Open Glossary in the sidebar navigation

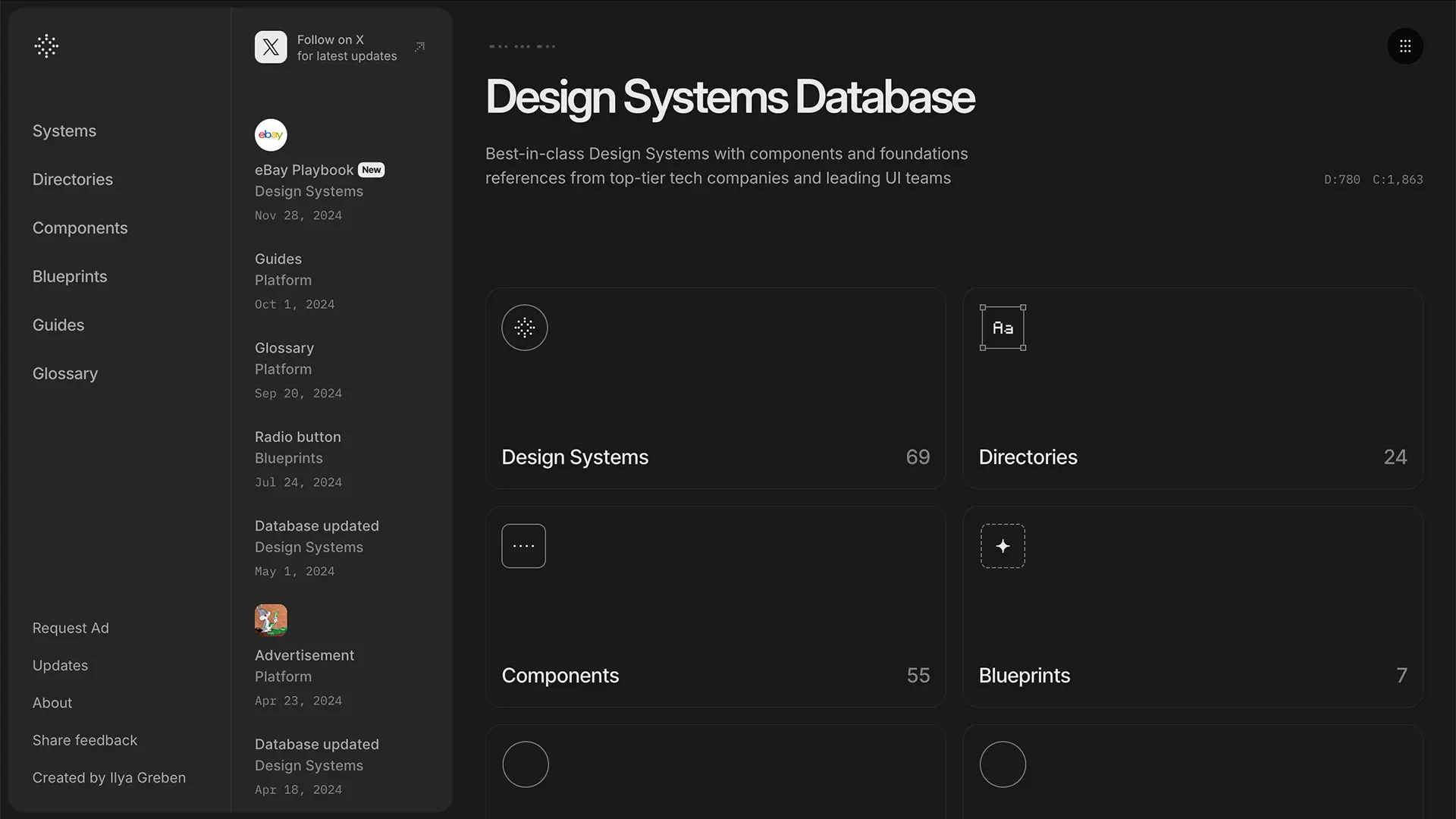click(x=65, y=374)
